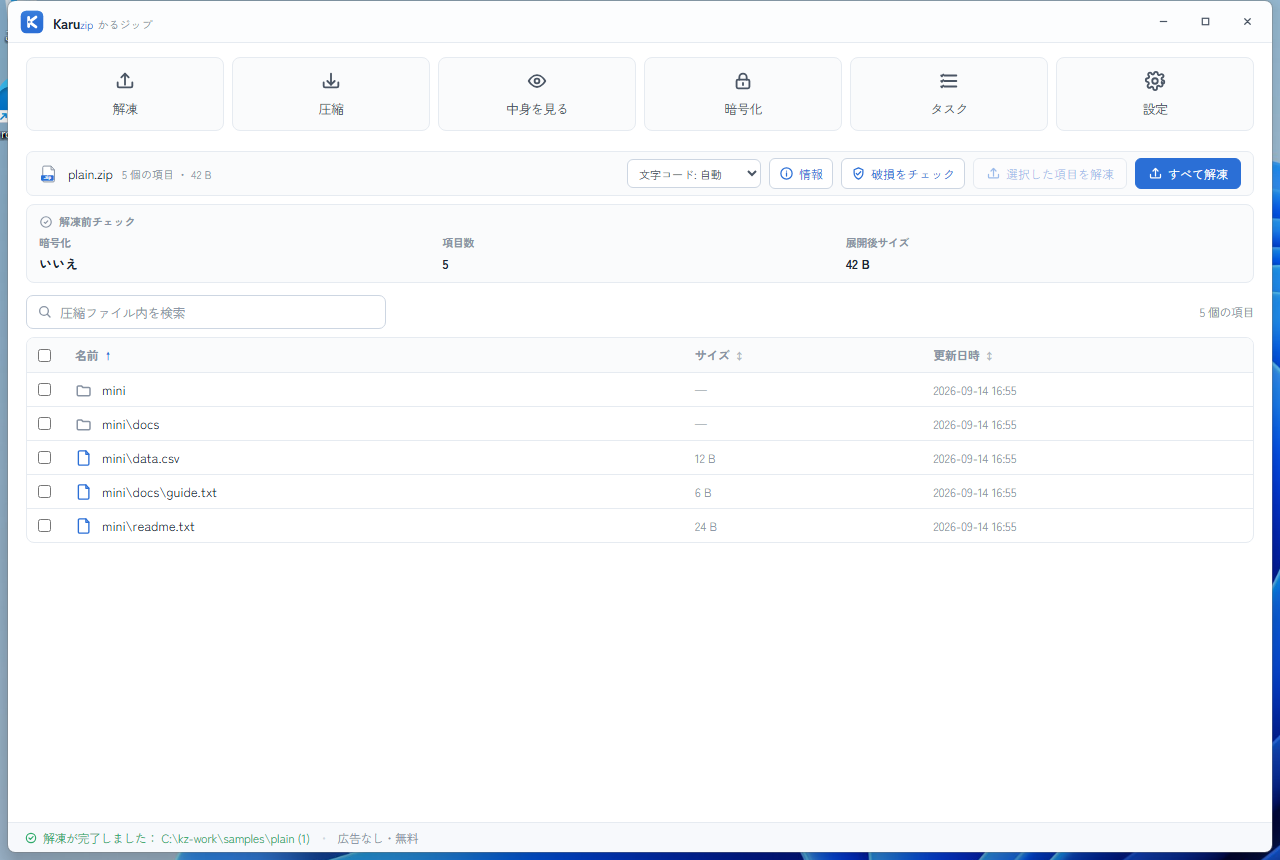Click the 解凍前チェック check-circle icon
This screenshot has width=1280, height=860.
[46, 222]
